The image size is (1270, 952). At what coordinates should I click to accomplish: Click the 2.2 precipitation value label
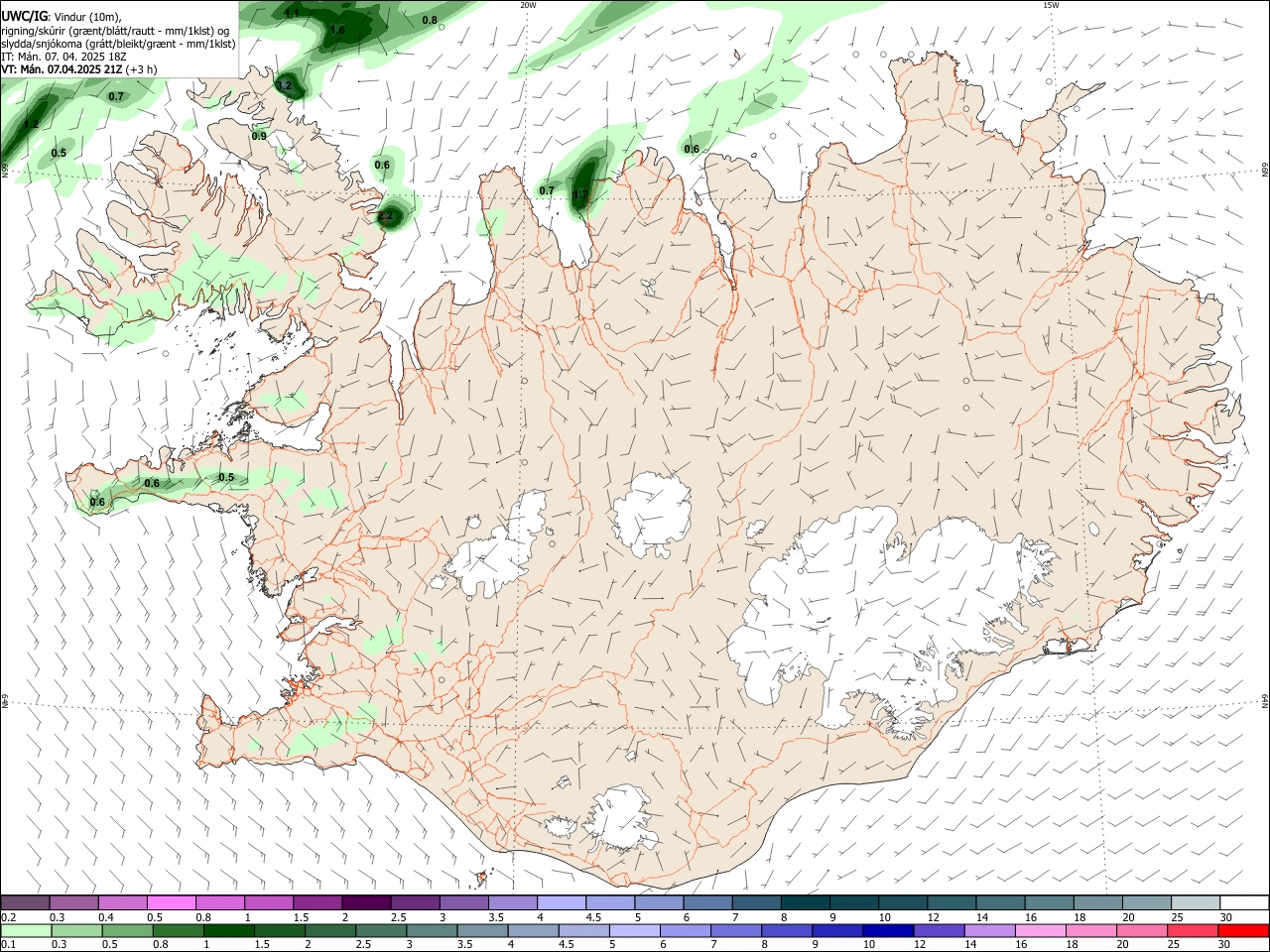[386, 216]
